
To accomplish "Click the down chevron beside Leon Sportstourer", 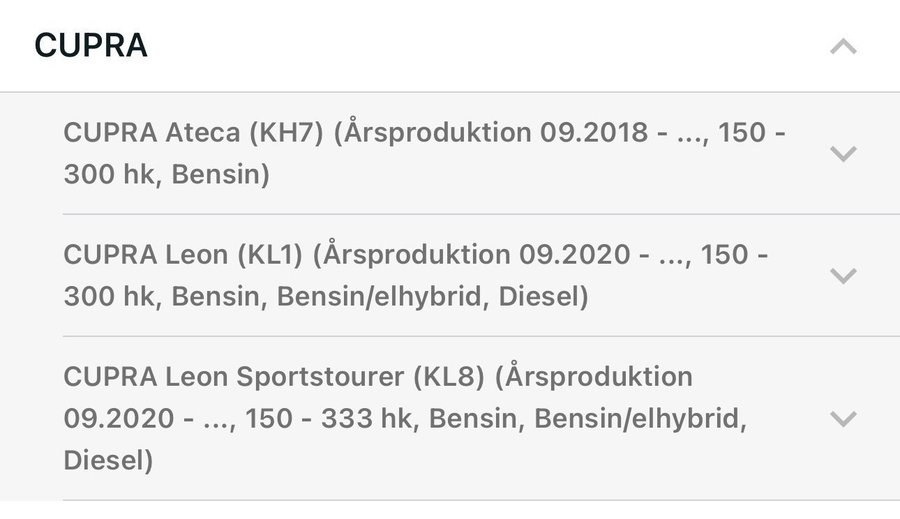I will (x=843, y=418).
